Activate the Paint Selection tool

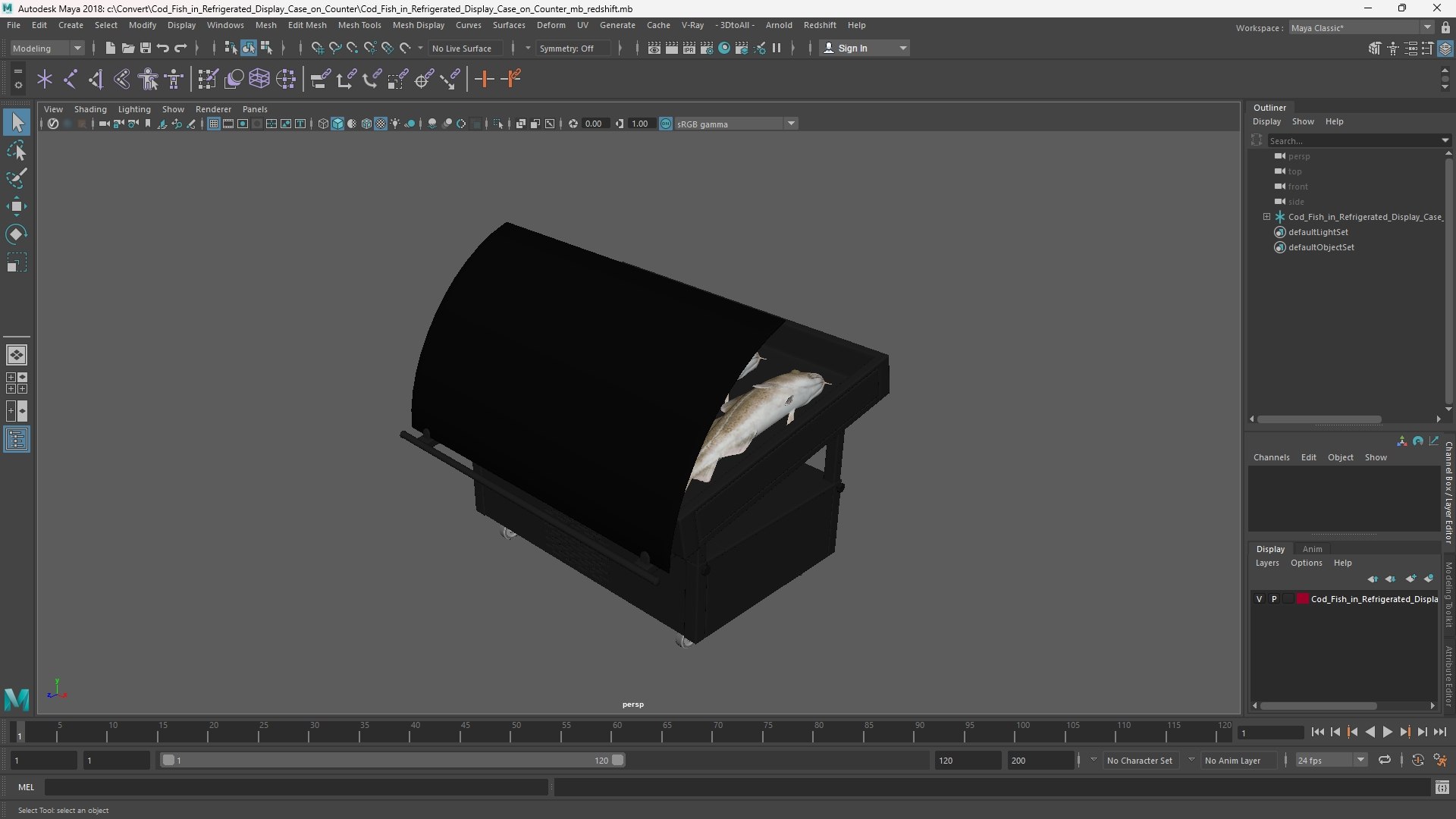17,178
